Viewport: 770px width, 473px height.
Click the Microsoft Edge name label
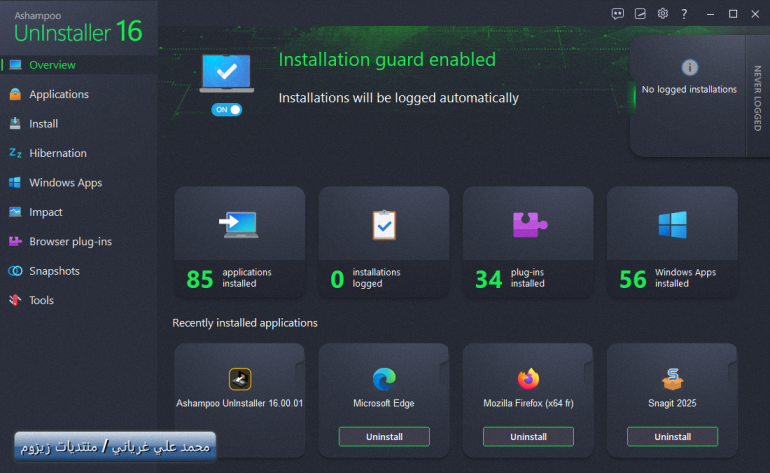384,403
